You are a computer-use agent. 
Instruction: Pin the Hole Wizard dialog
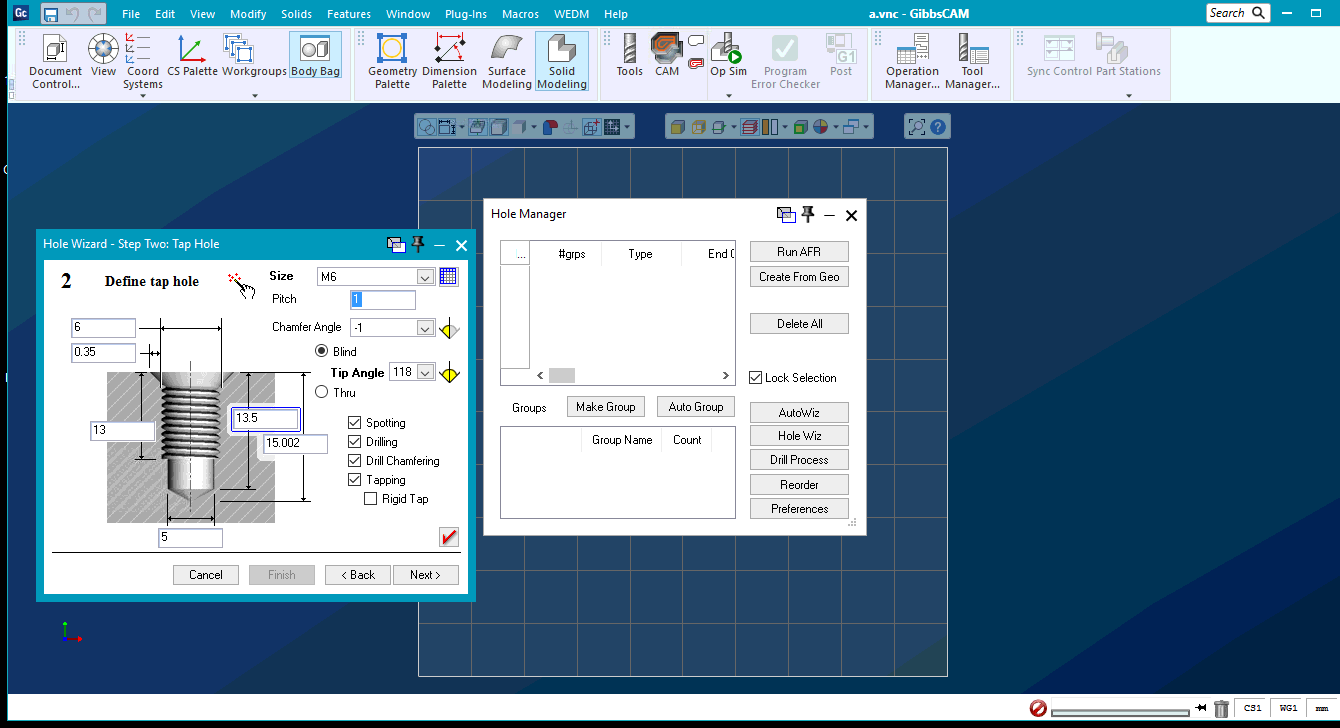(x=418, y=244)
